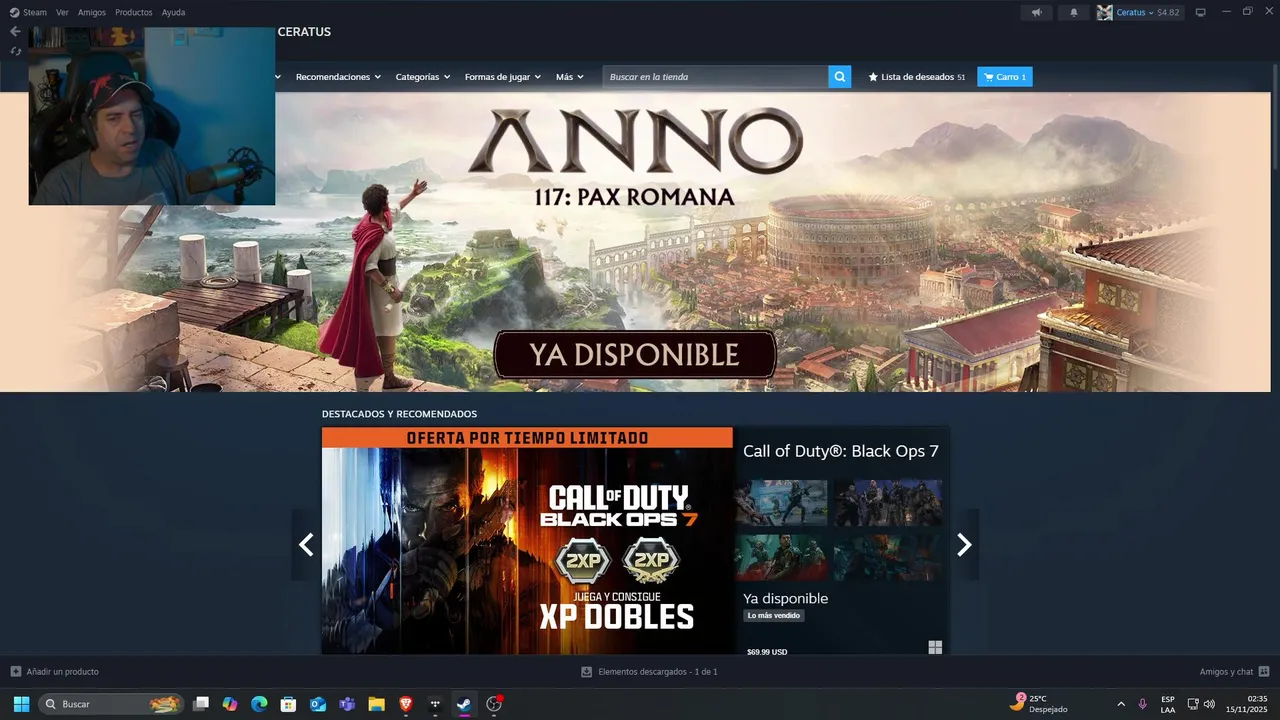Open Lista de deseados
Screen dimensions: 1280x720
click(917, 77)
